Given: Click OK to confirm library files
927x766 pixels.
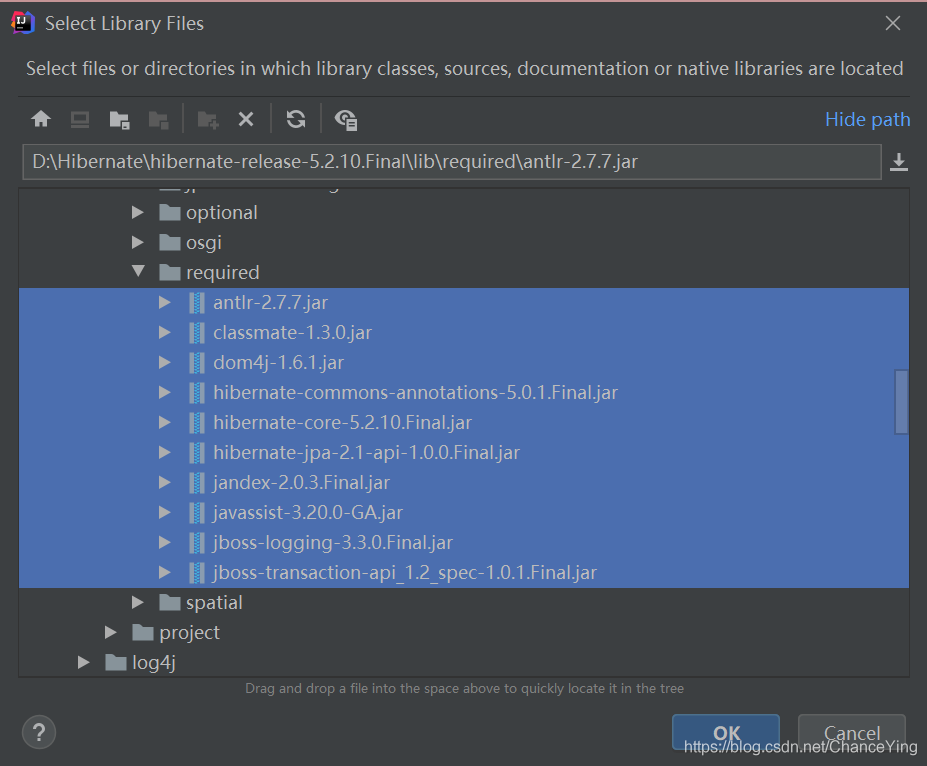Looking at the screenshot, I should coord(726,732).
